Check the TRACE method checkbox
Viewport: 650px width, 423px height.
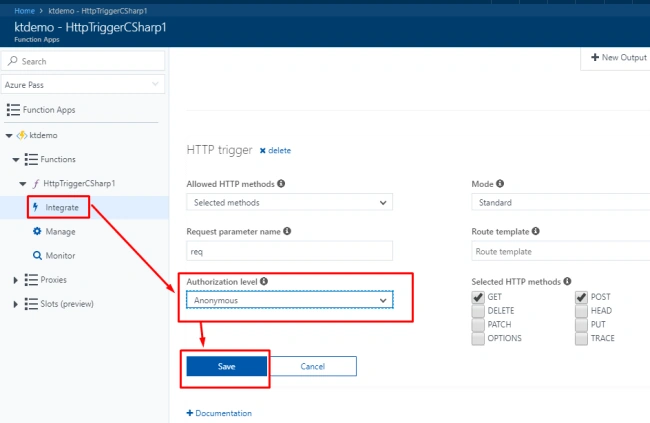[581, 338]
